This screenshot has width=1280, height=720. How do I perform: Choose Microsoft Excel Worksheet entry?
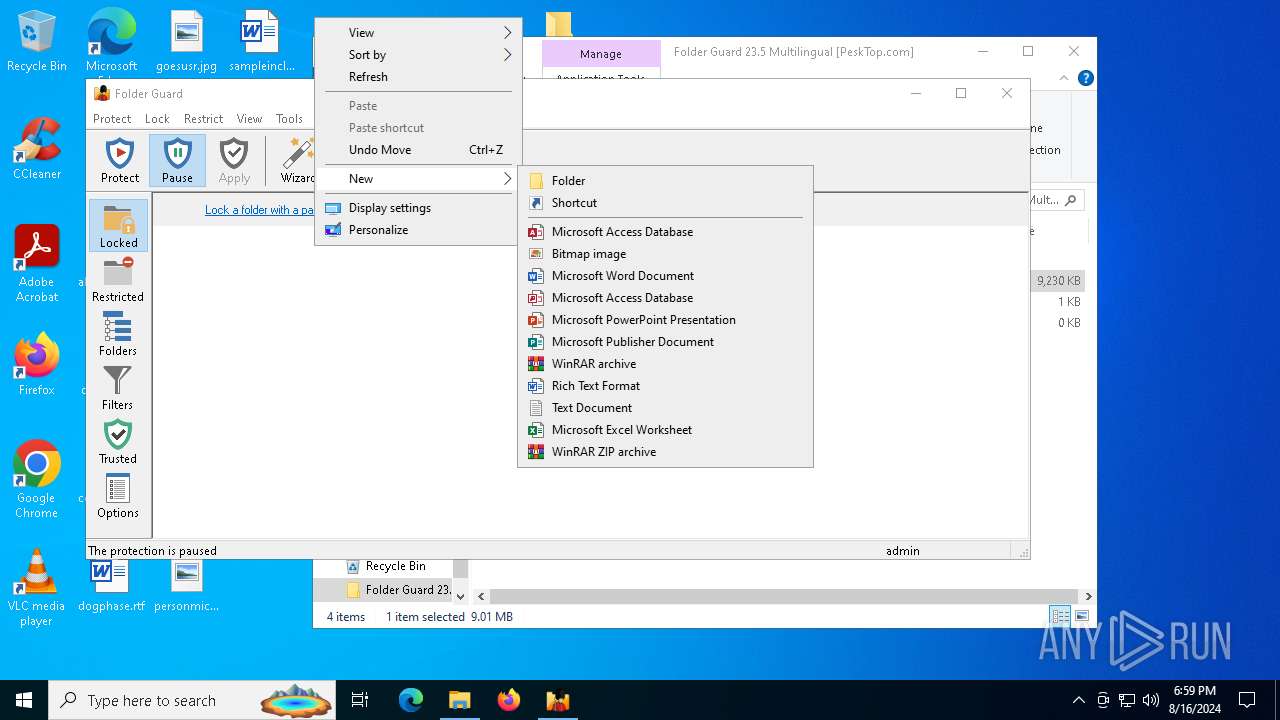(x=665, y=430)
